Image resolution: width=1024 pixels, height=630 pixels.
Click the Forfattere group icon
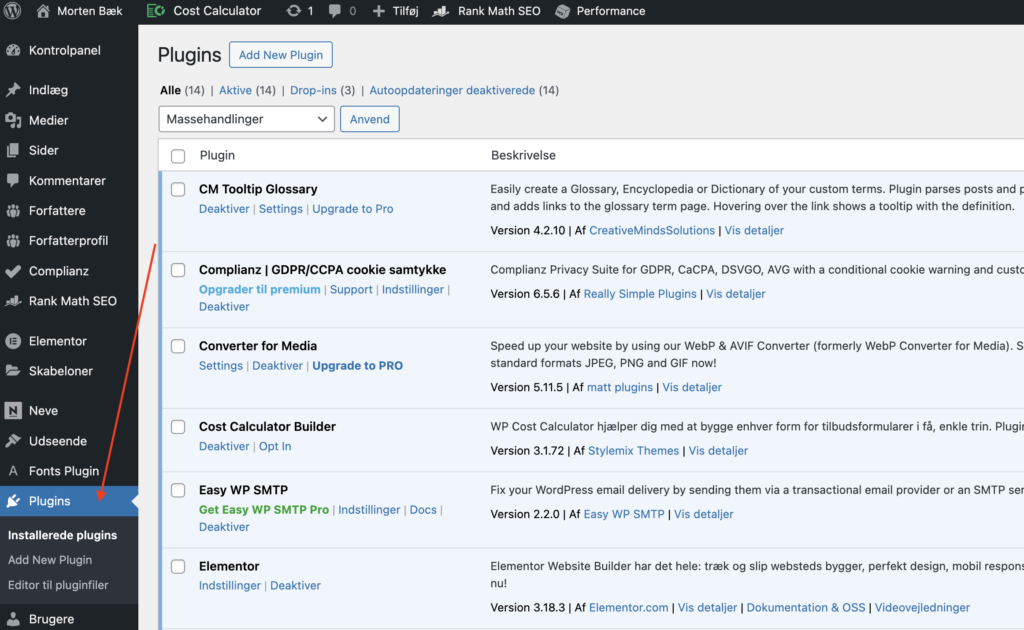pos(13,210)
